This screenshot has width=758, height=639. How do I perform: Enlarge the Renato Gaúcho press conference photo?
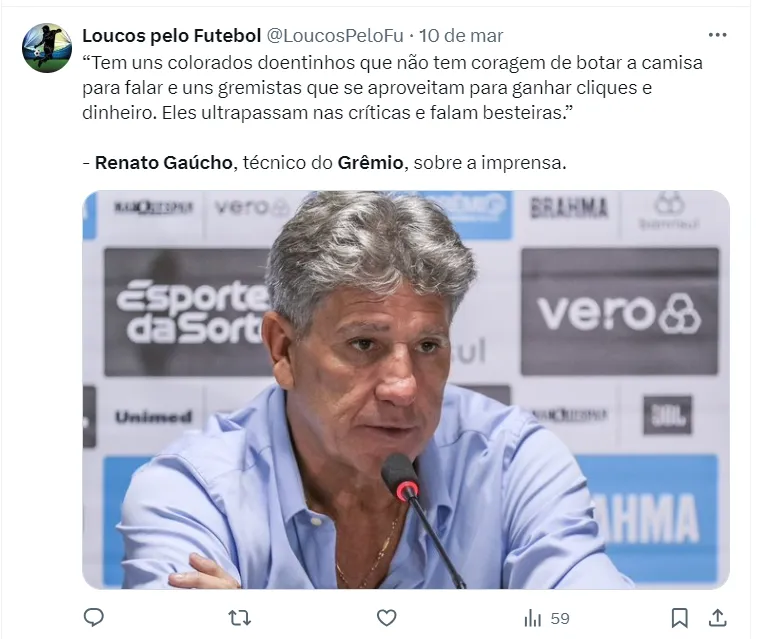click(x=406, y=390)
